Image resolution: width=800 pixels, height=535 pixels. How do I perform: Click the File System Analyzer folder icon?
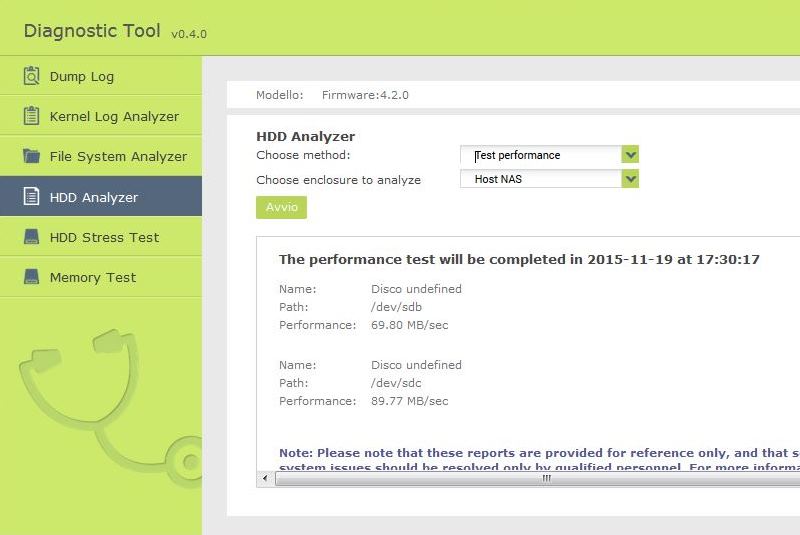(x=31, y=156)
